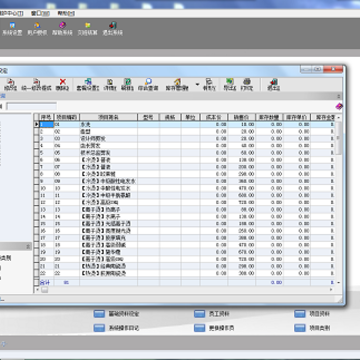
Task: Click the first document icon in dialog toolbar
Action: (11, 82)
